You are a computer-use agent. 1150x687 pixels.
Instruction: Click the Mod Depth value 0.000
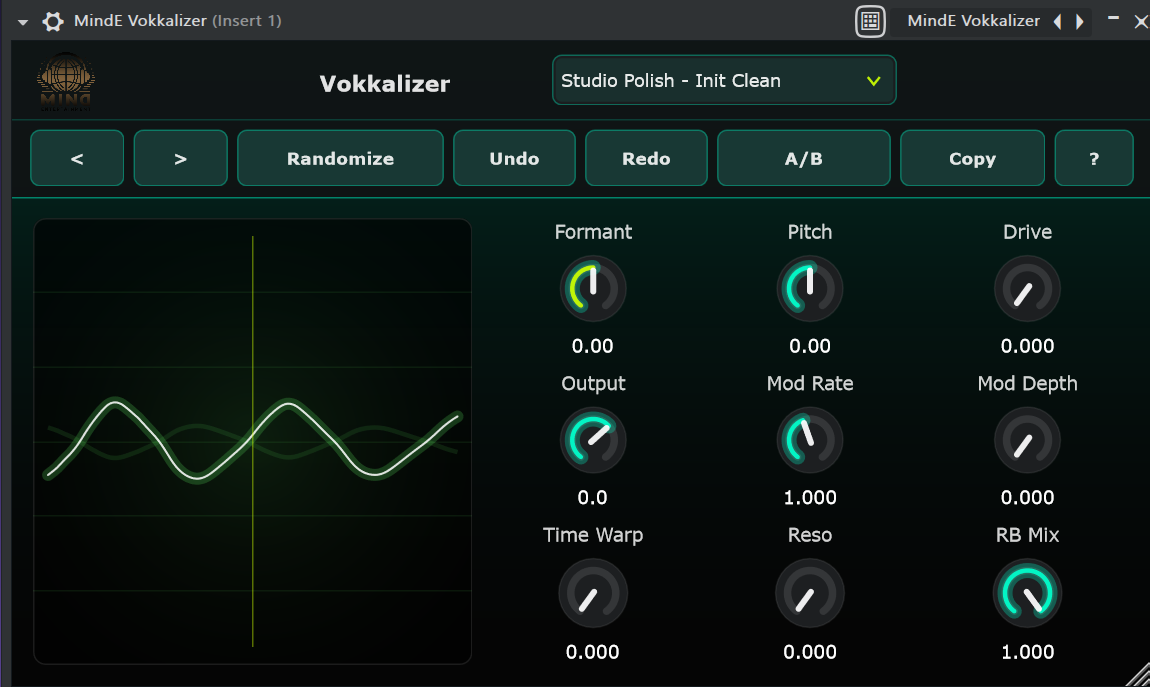[1028, 498]
